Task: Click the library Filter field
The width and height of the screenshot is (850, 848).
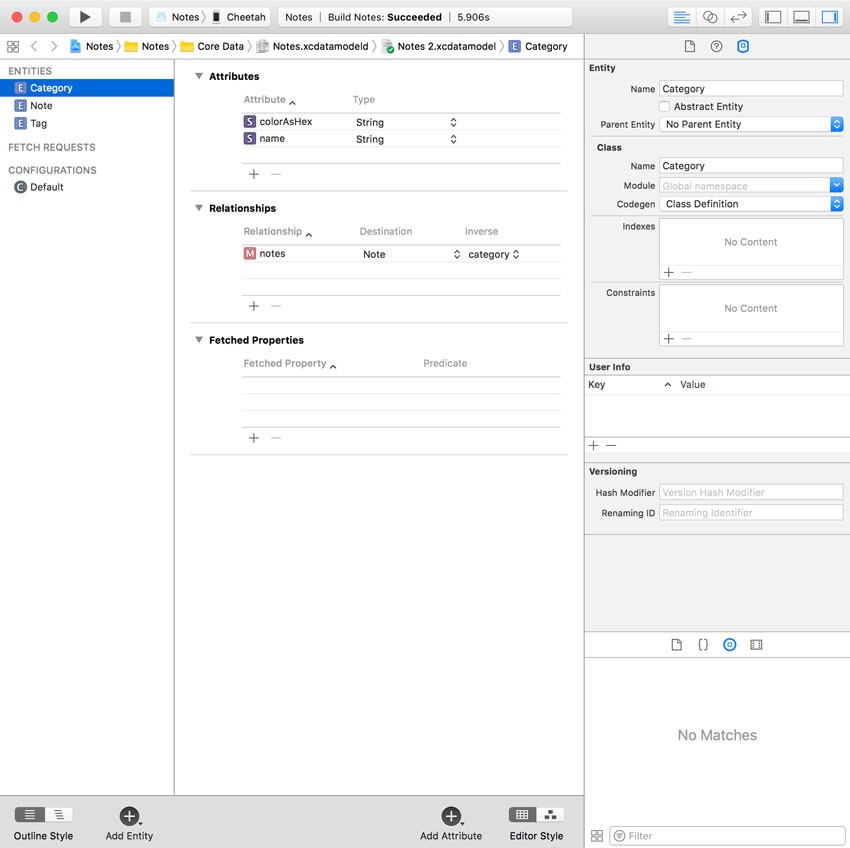Action: [x=727, y=836]
